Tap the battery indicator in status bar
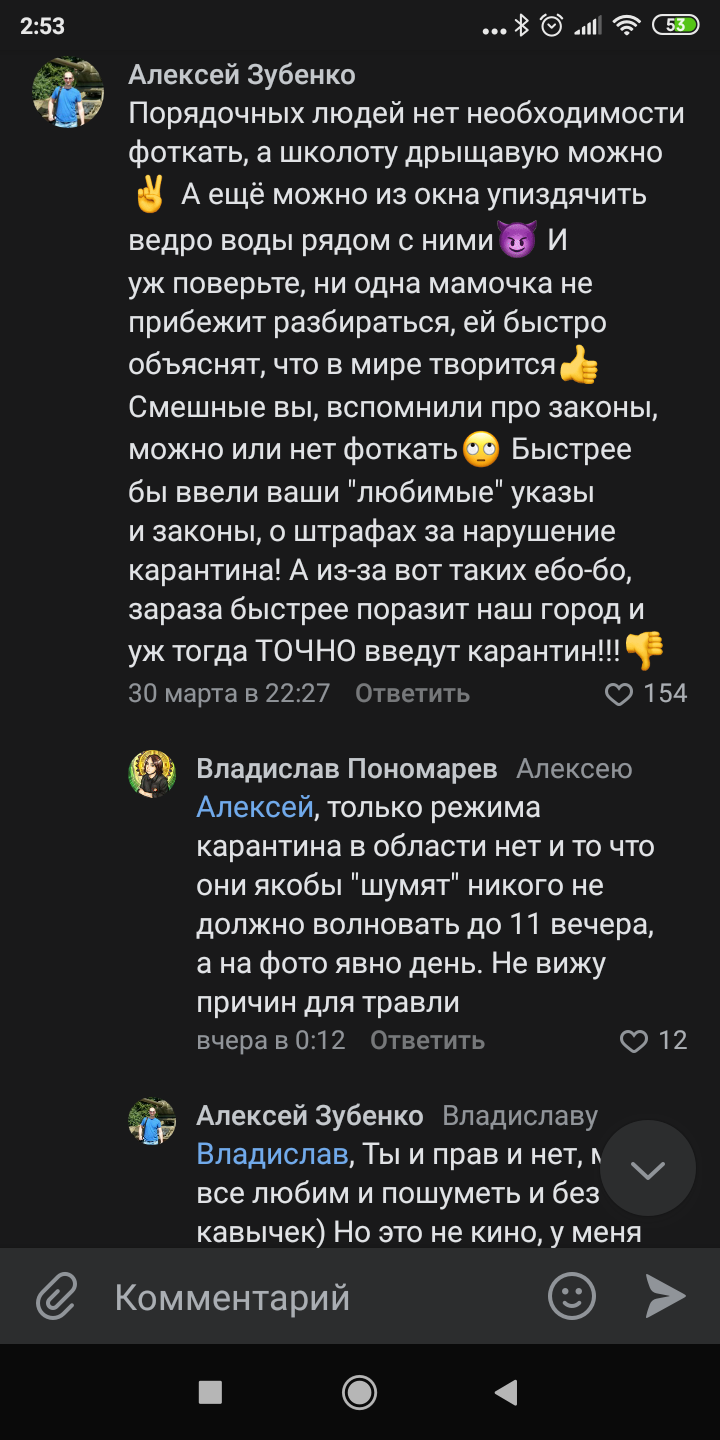This screenshot has height=1440, width=720. [675, 27]
